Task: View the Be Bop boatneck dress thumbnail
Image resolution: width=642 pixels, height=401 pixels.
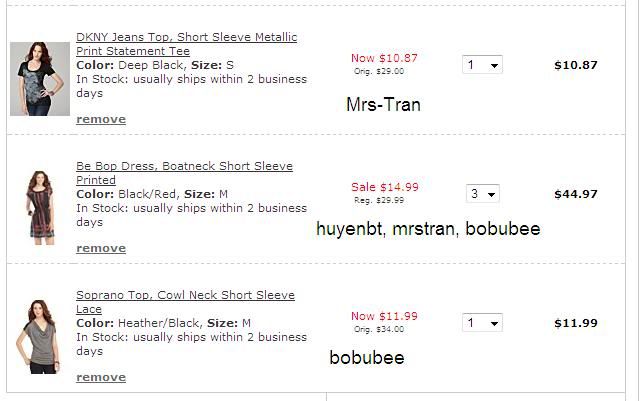Action: [39, 207]
